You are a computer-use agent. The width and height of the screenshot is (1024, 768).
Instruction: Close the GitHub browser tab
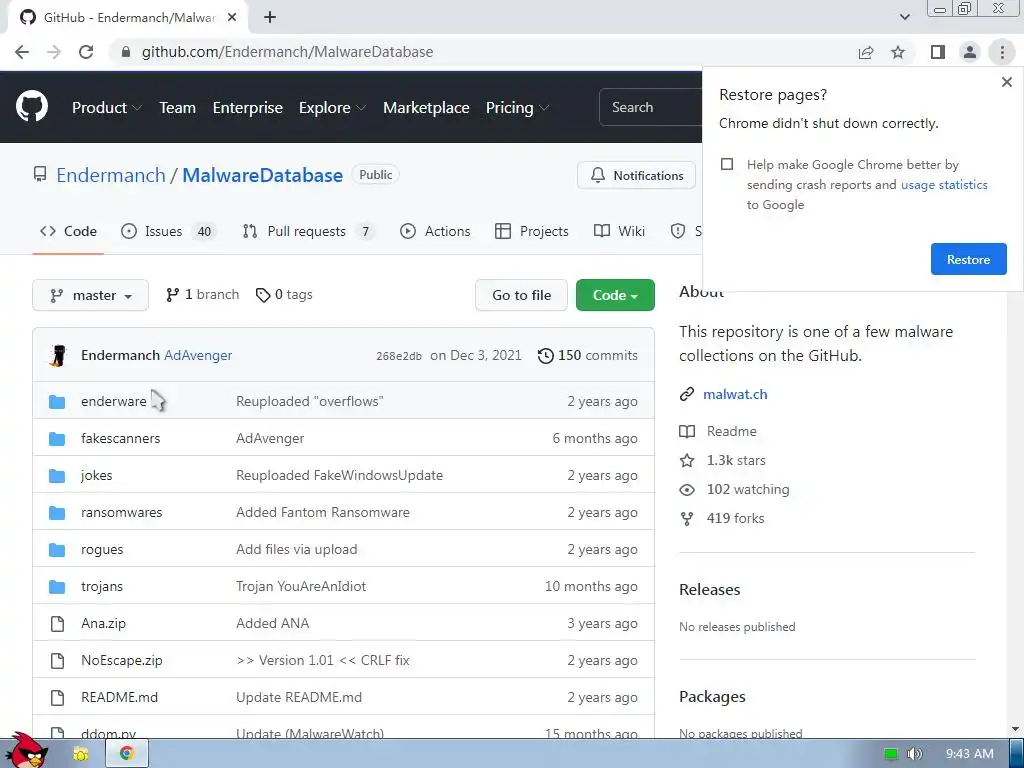pyautogui.click(x=232, y=18)
